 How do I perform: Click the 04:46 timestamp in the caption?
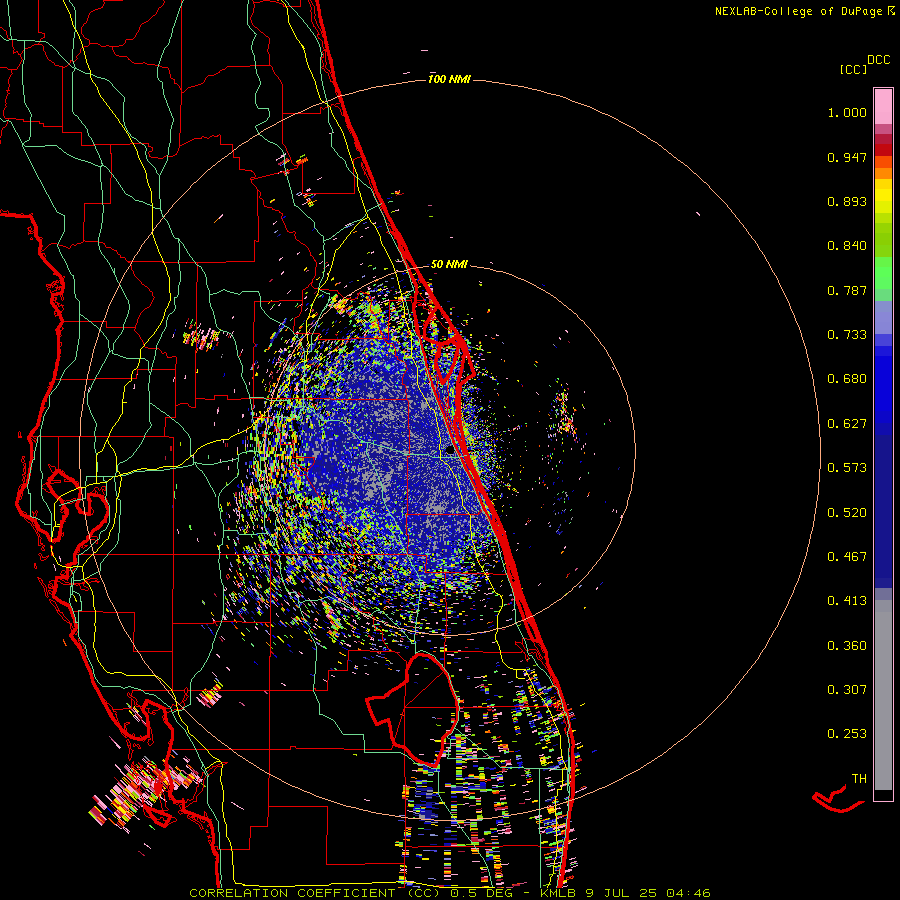(688, 893)
